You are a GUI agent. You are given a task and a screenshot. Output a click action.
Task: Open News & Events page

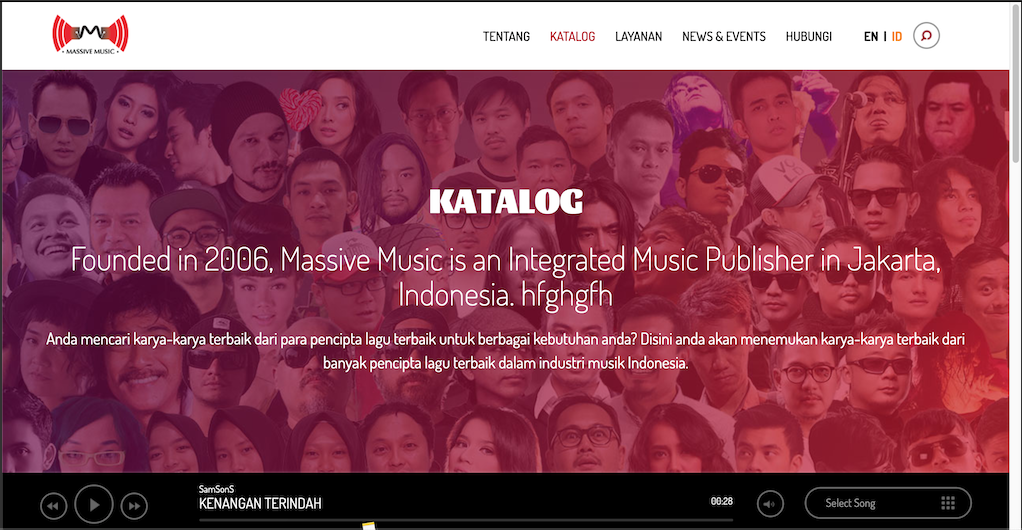click(x=723, y=37)
